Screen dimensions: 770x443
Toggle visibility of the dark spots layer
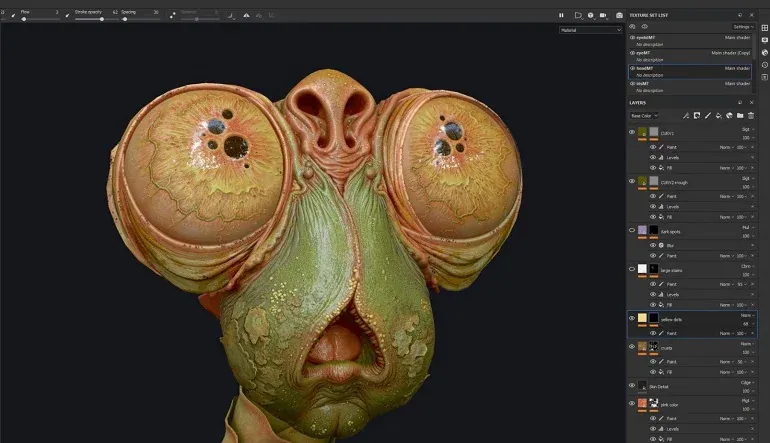(632, 230)
